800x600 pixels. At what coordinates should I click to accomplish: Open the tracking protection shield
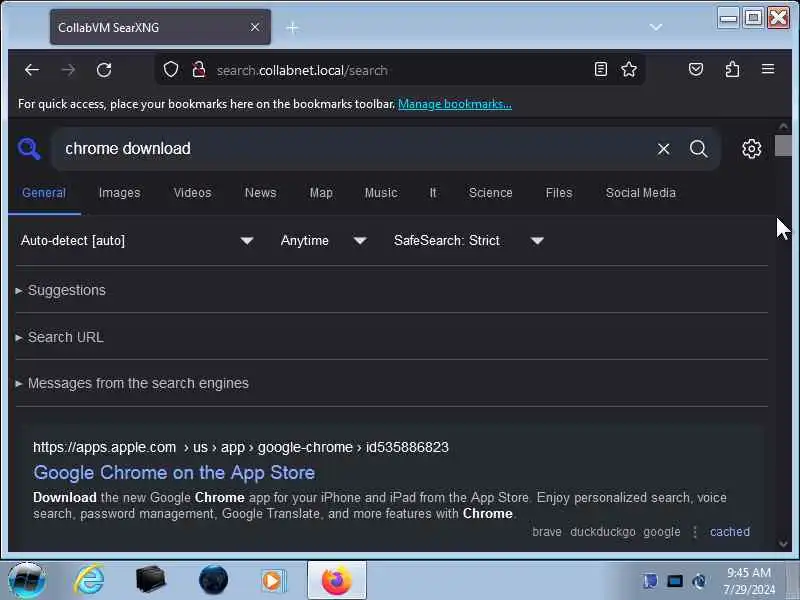pos(171,69)
